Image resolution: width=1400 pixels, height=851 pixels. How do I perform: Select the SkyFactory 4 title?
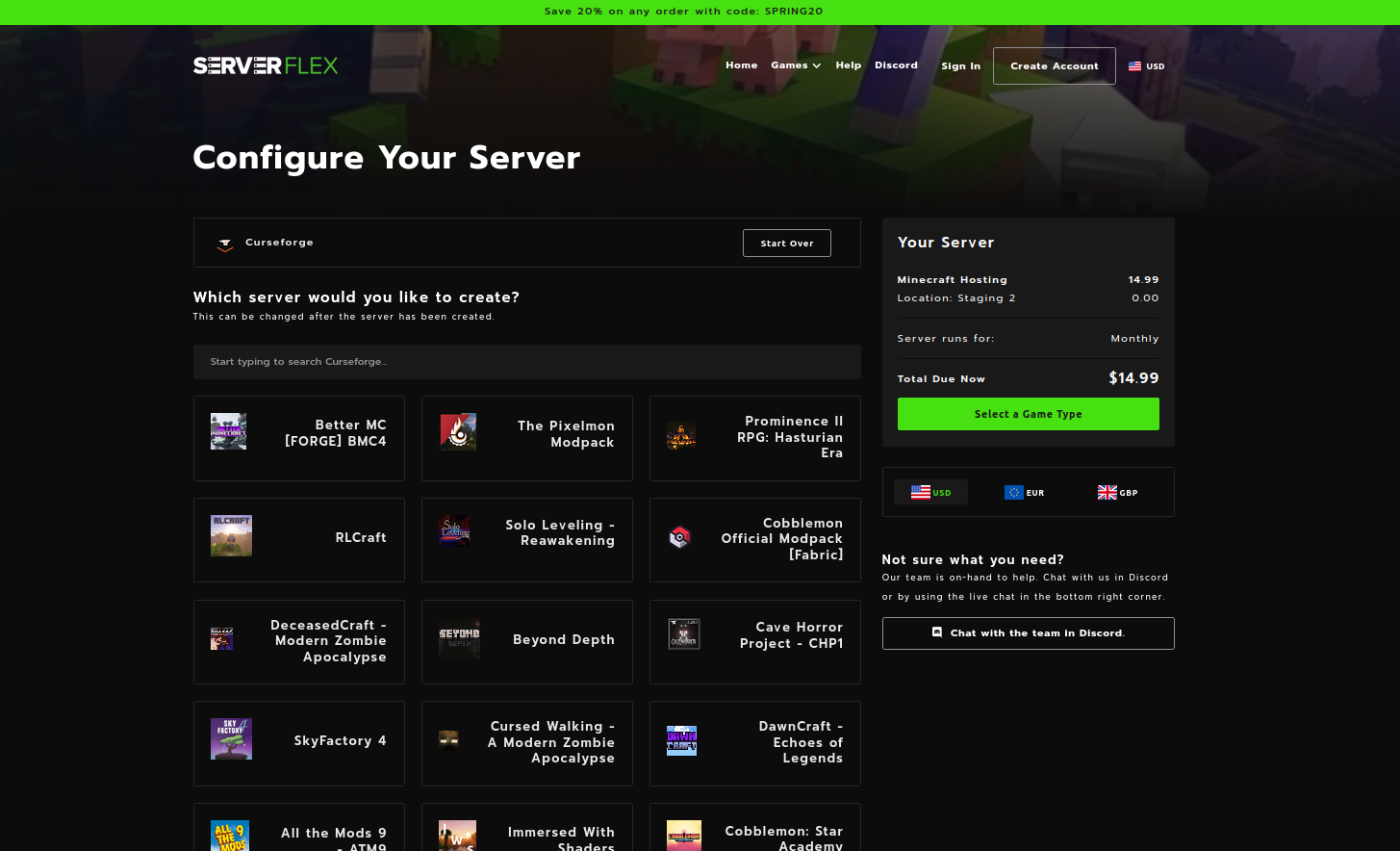point(341,740)
